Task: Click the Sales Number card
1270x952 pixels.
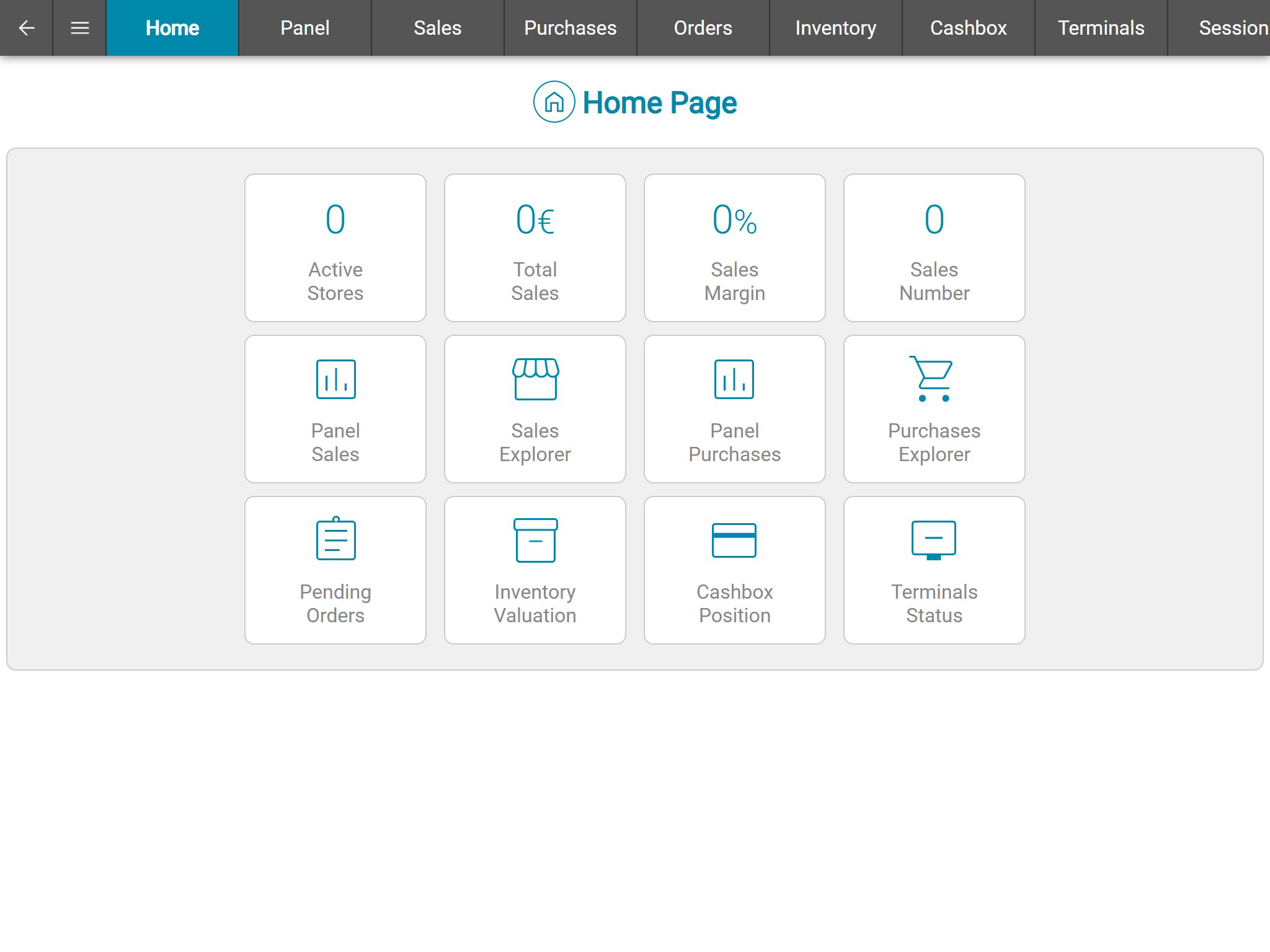Action: coord(933,247)
